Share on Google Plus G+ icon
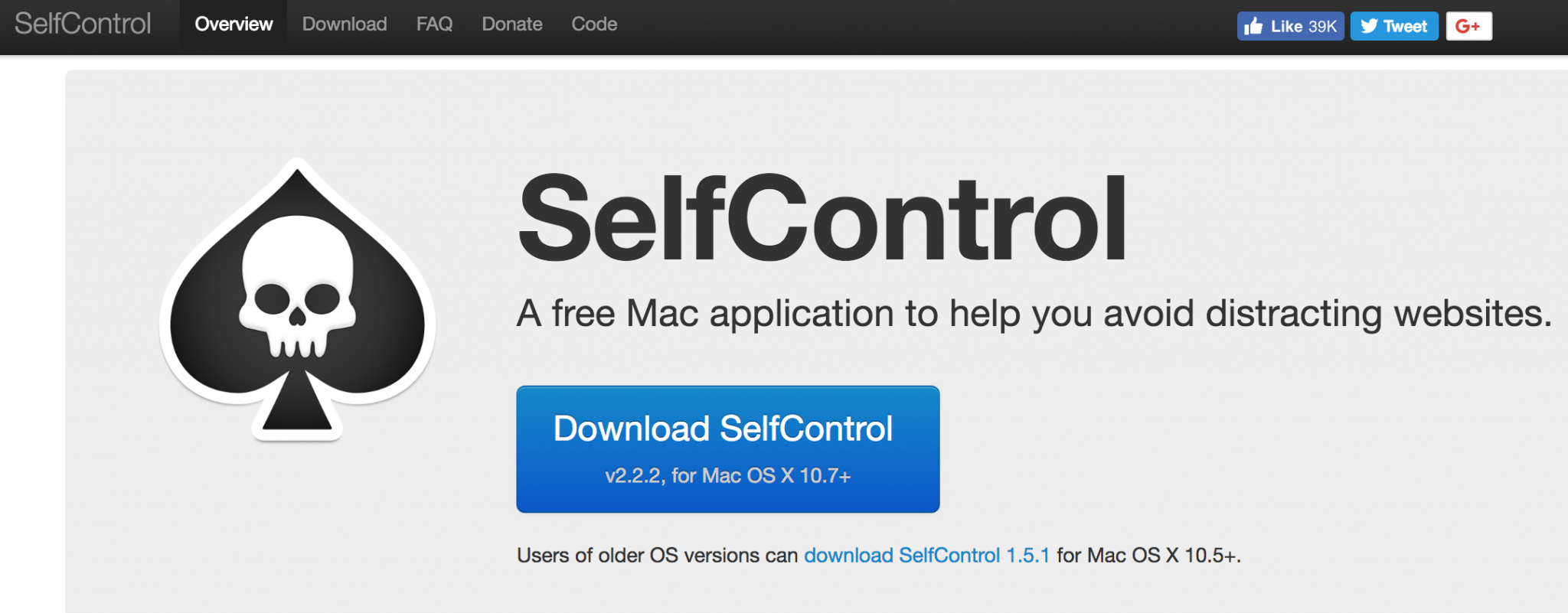Screen dimensions: 1568x613 pyautogui.click(x=1468, y=26)
